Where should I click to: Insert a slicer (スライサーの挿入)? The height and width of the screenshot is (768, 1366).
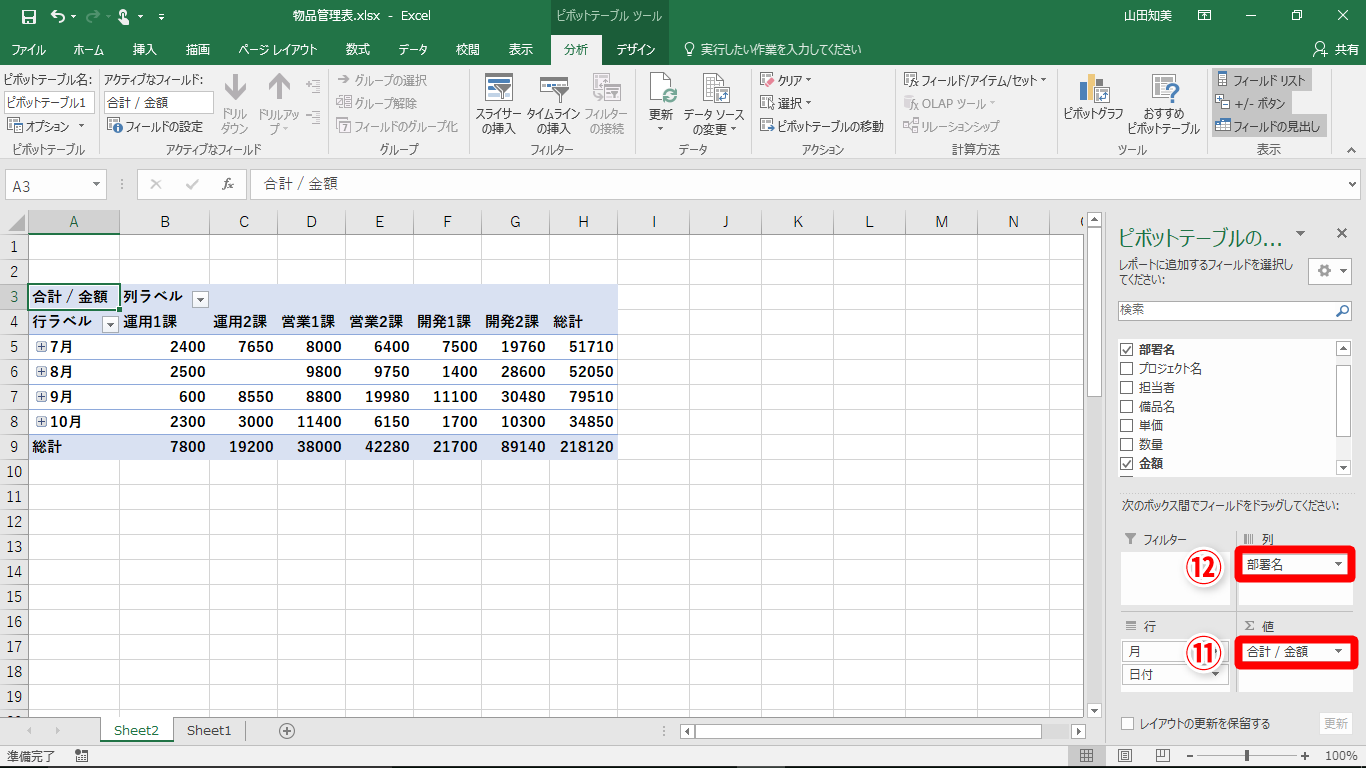498,103
